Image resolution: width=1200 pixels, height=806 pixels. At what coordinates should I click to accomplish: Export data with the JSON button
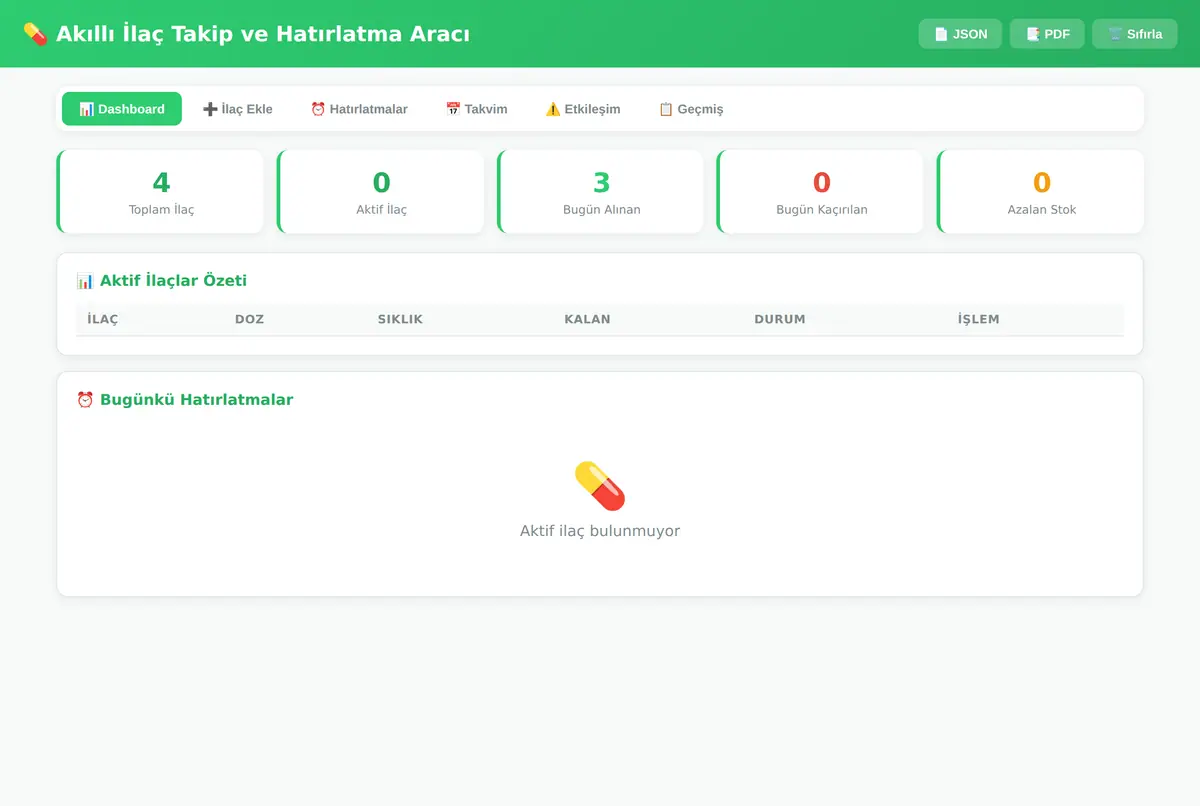tap(960, 34)
